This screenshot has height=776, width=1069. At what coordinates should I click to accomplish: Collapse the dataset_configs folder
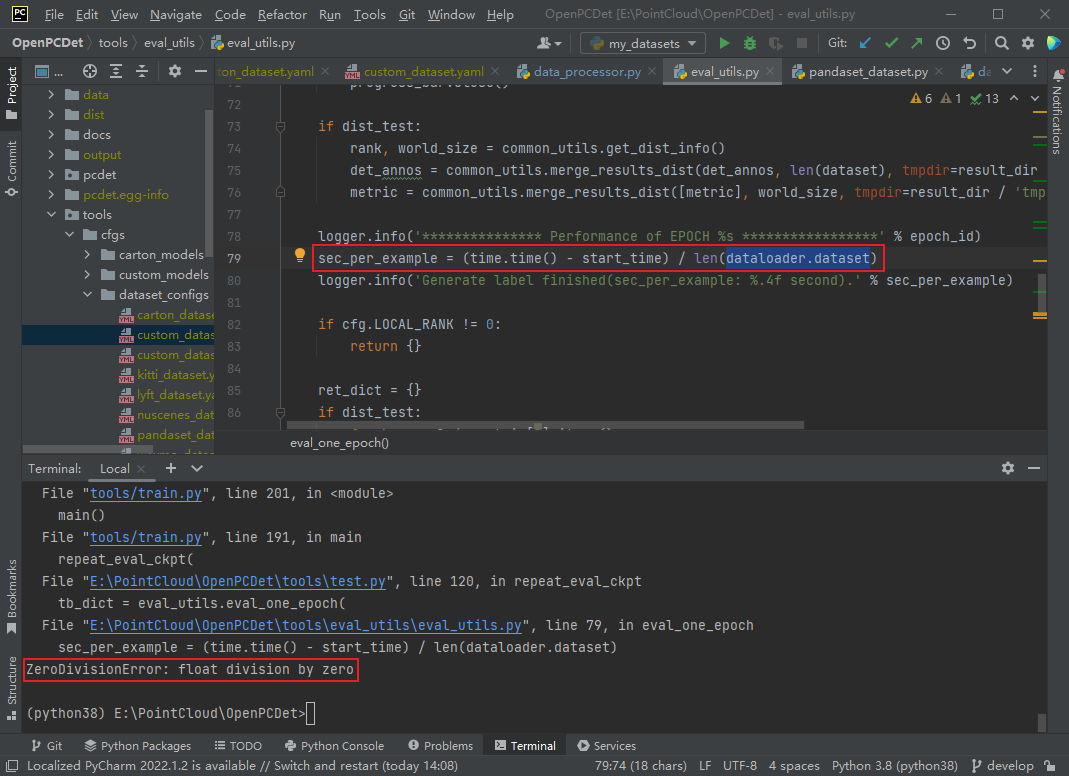pyautogui.click(x=87, y=295)
